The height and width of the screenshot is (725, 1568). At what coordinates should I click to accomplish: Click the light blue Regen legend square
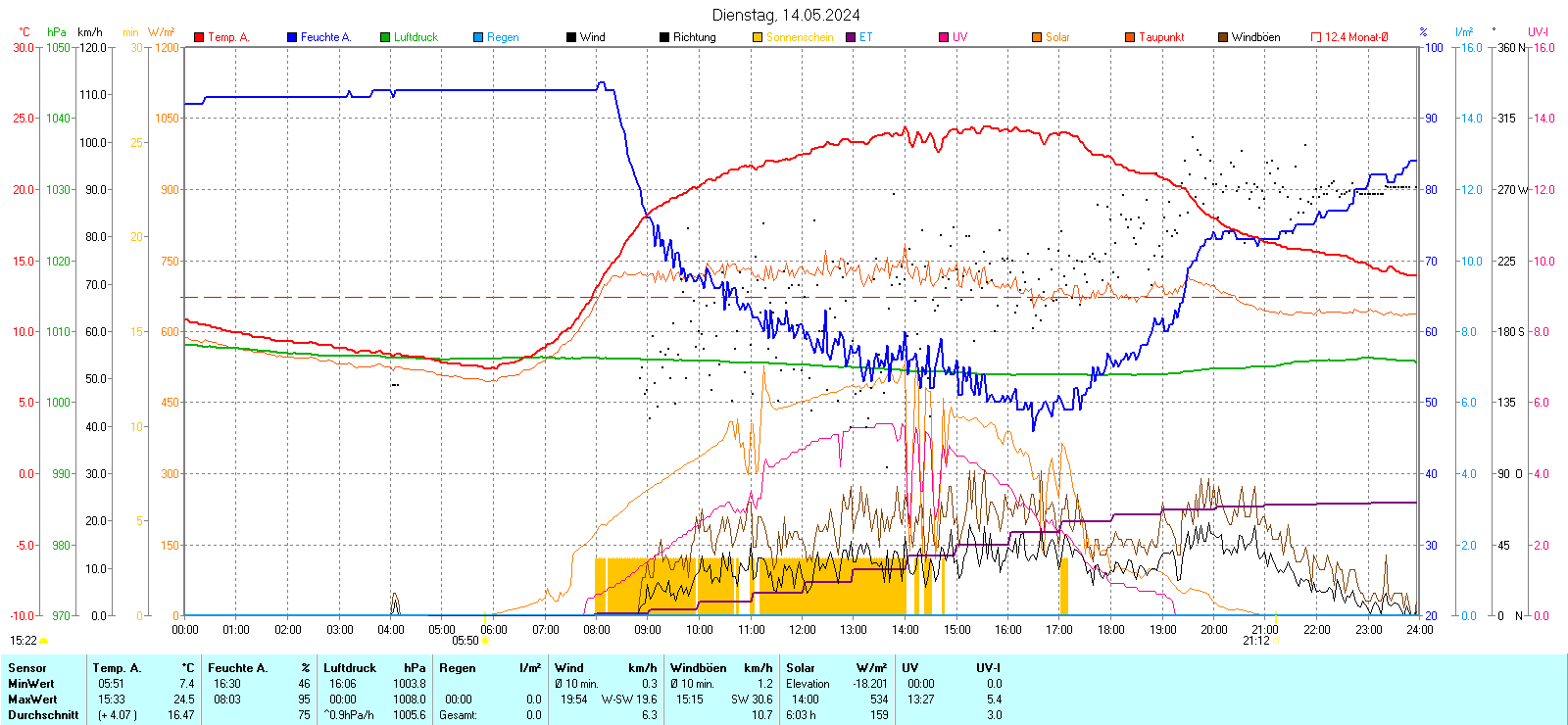[478, 37]
